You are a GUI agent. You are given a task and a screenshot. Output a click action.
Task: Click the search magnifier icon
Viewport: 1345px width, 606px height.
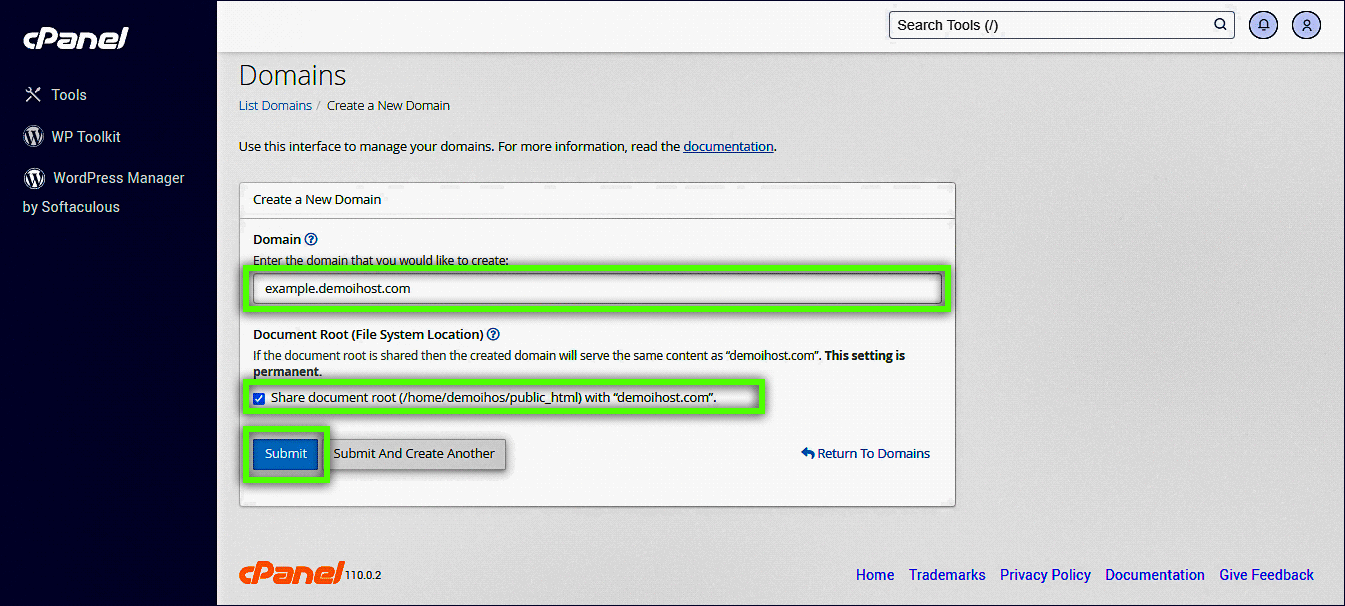[x=1220, y=25]
